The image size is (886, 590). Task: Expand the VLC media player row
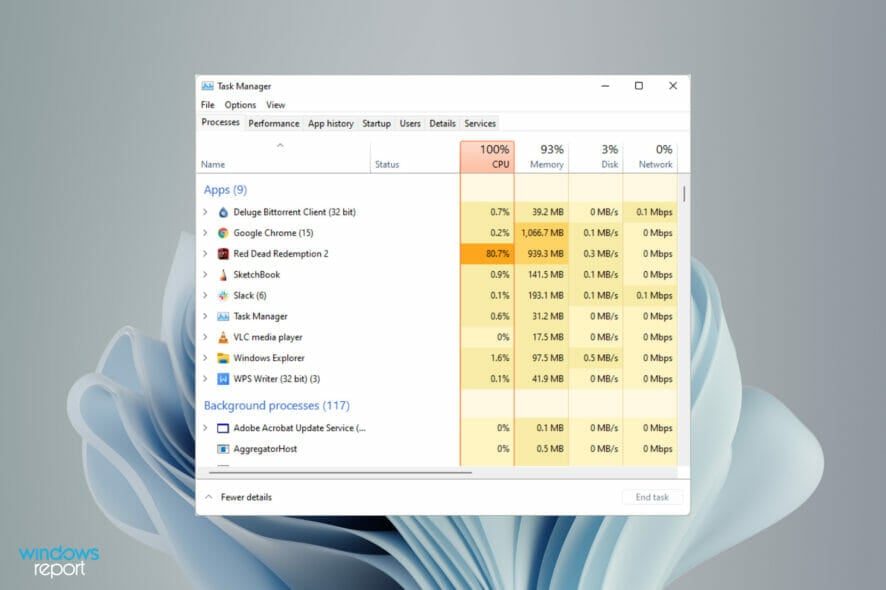point(206,337)
